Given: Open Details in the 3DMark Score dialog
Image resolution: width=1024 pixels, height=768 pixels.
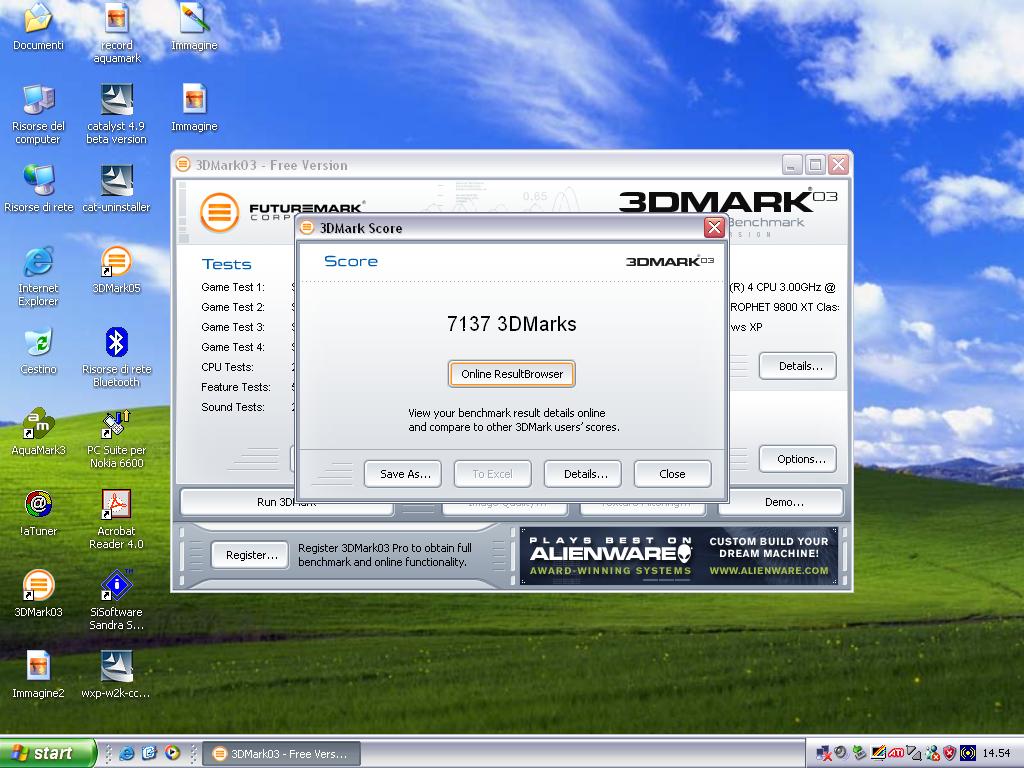Looking at the screenshot, I should pos(585,474).
